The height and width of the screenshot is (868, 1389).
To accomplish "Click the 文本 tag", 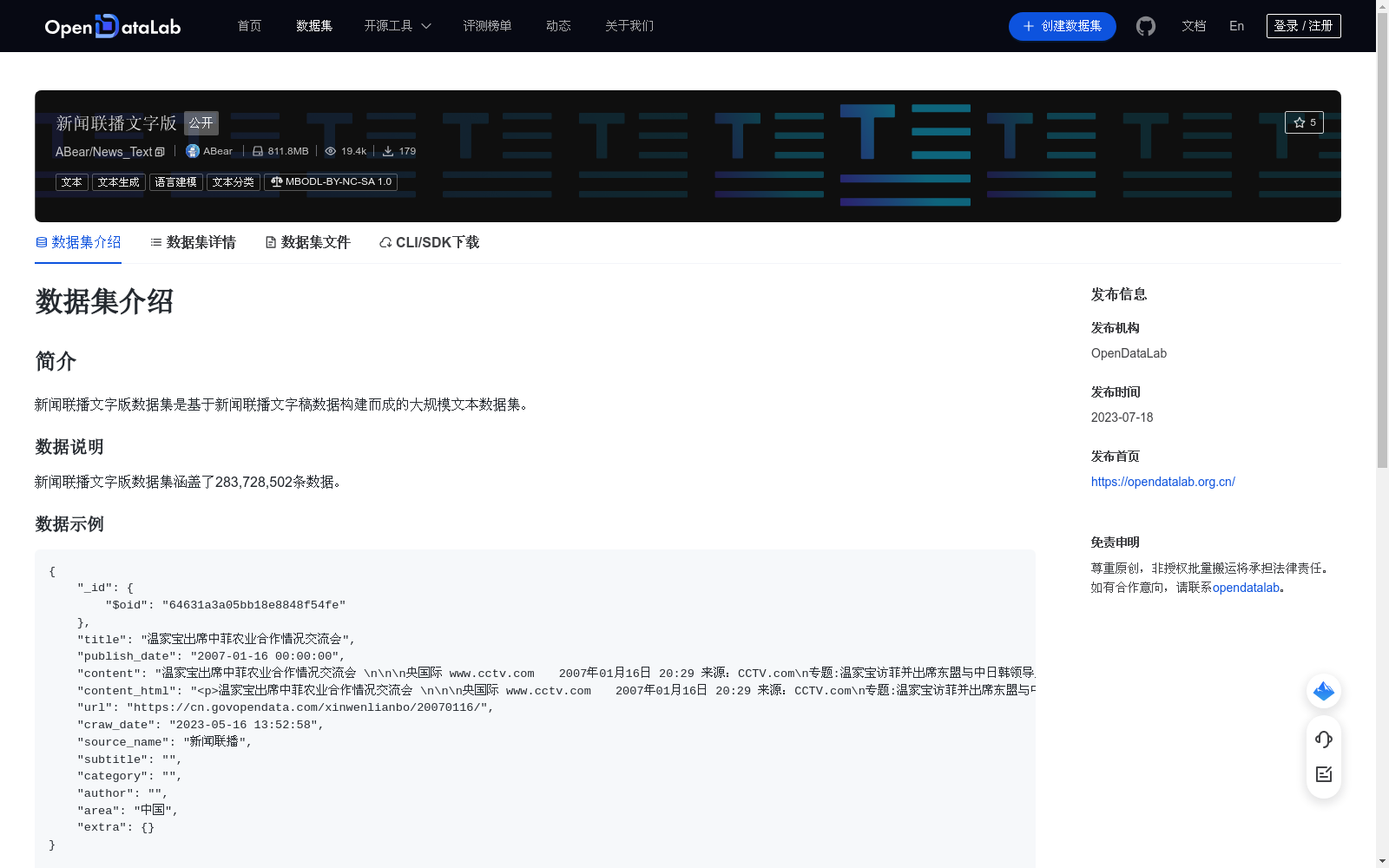I will click(x=72, y=182).
